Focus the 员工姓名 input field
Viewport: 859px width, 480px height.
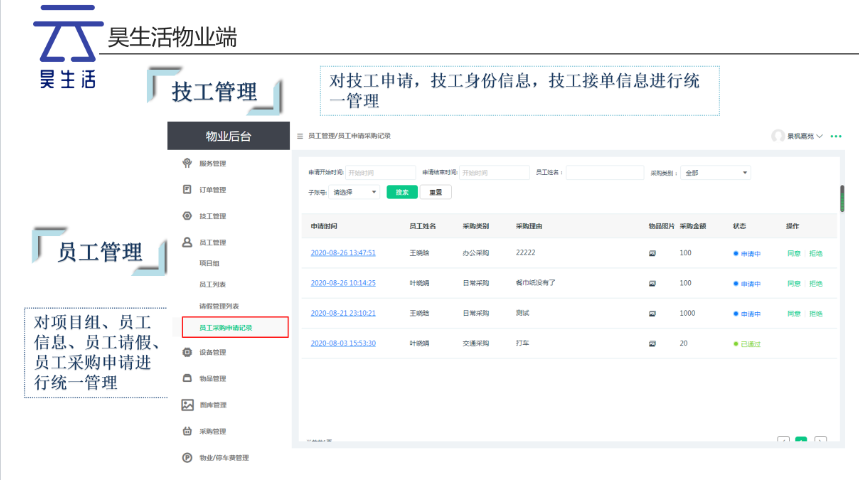tap(604, 172)
